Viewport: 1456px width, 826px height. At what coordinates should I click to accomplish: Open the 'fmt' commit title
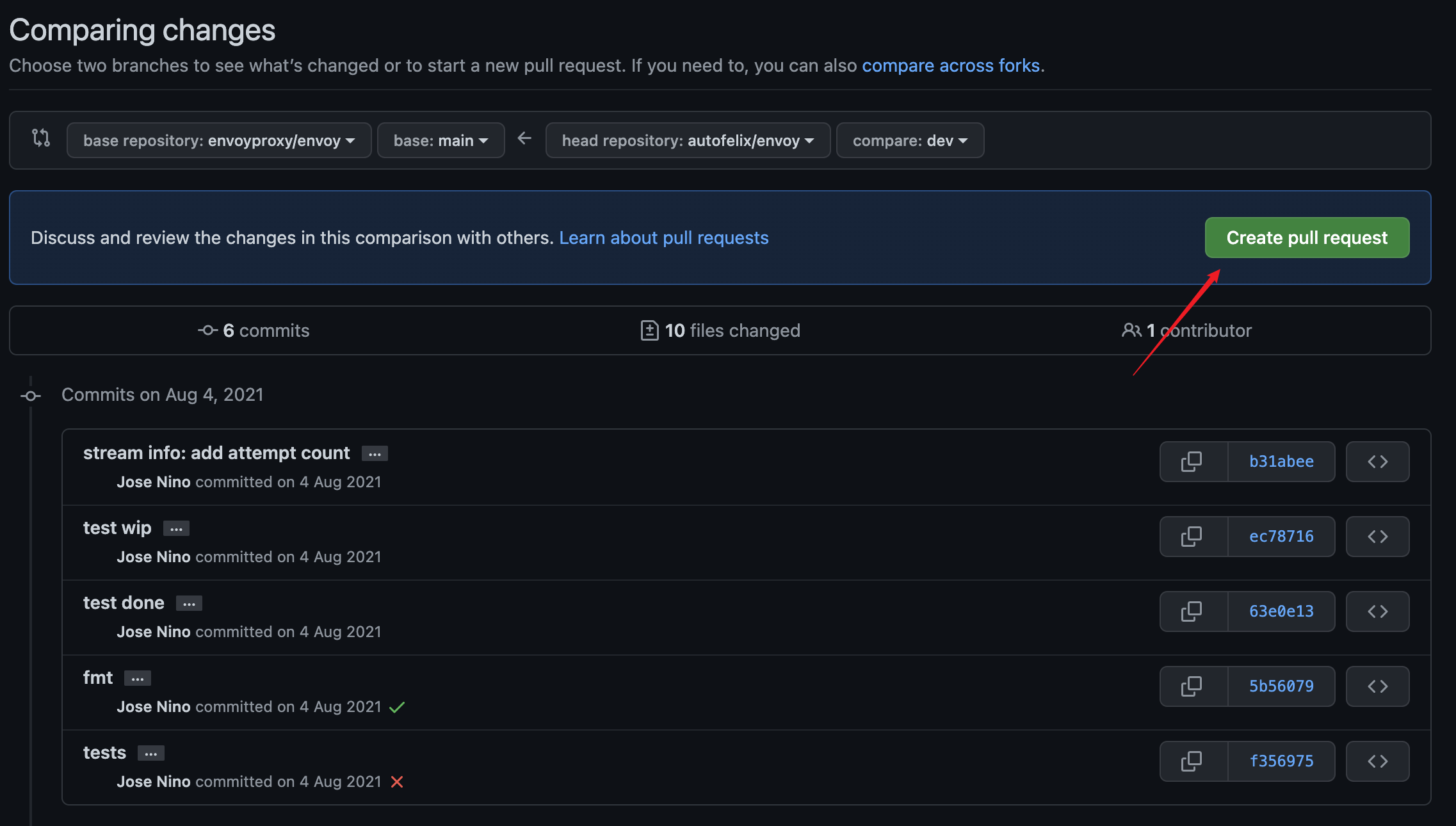pos(98,678)
